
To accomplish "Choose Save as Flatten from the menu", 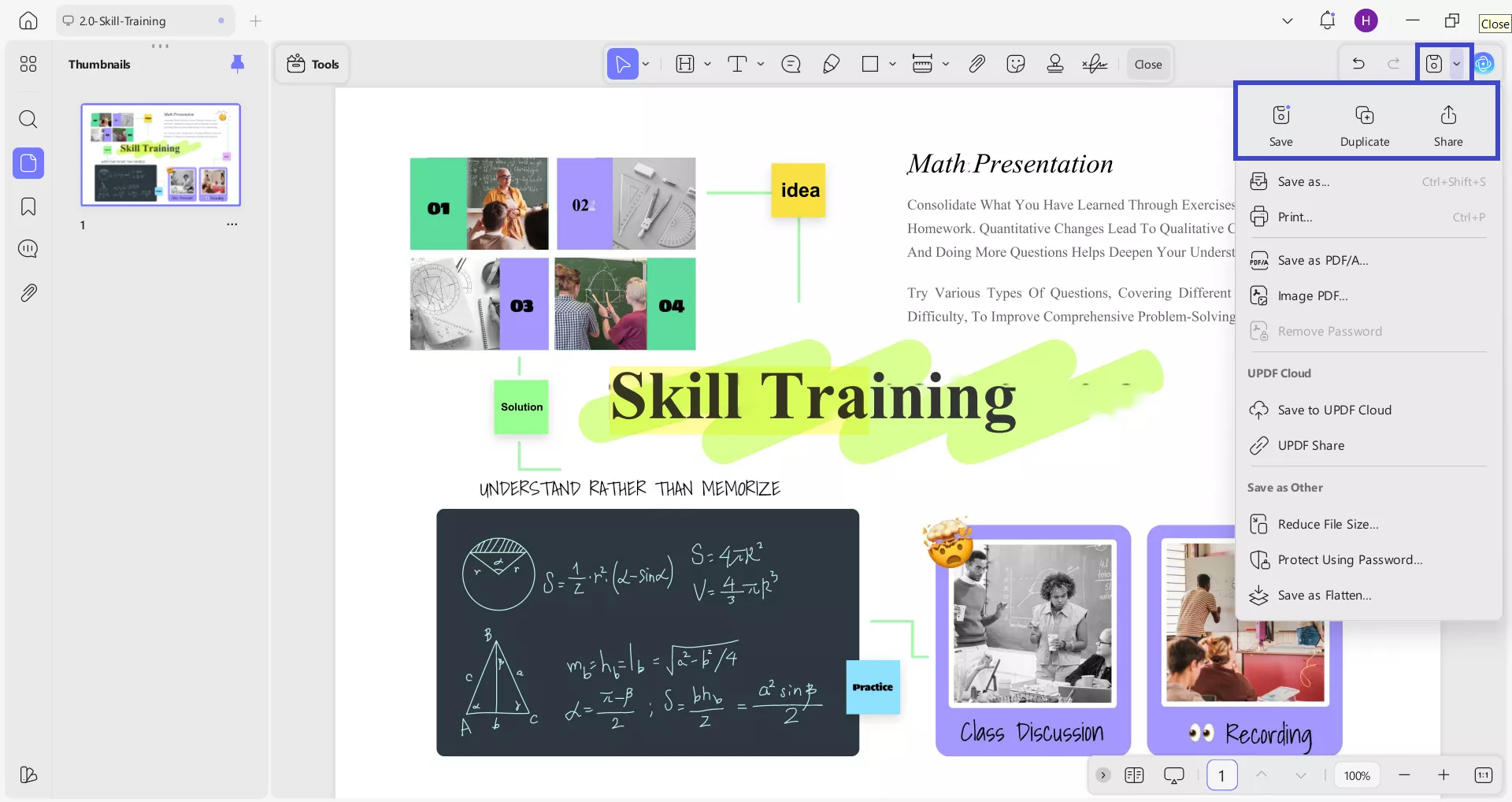I will coord(1324,596).
